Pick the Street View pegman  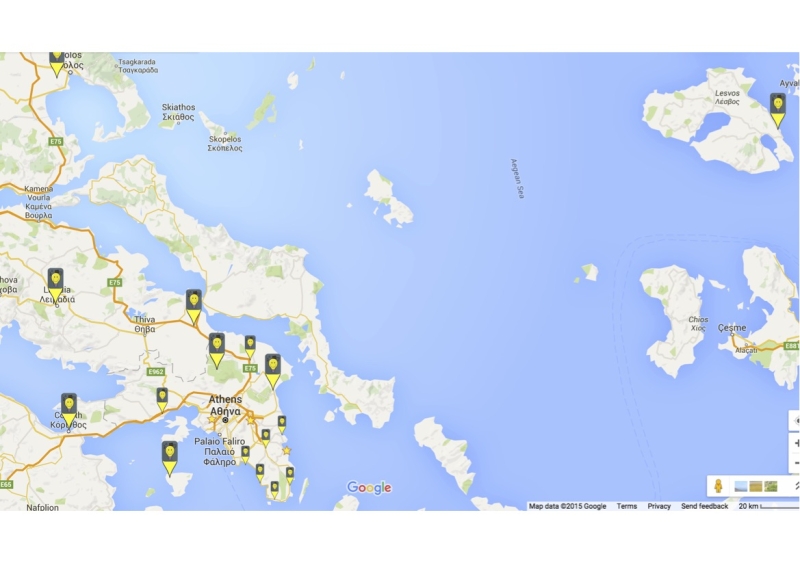click(718, 485)
